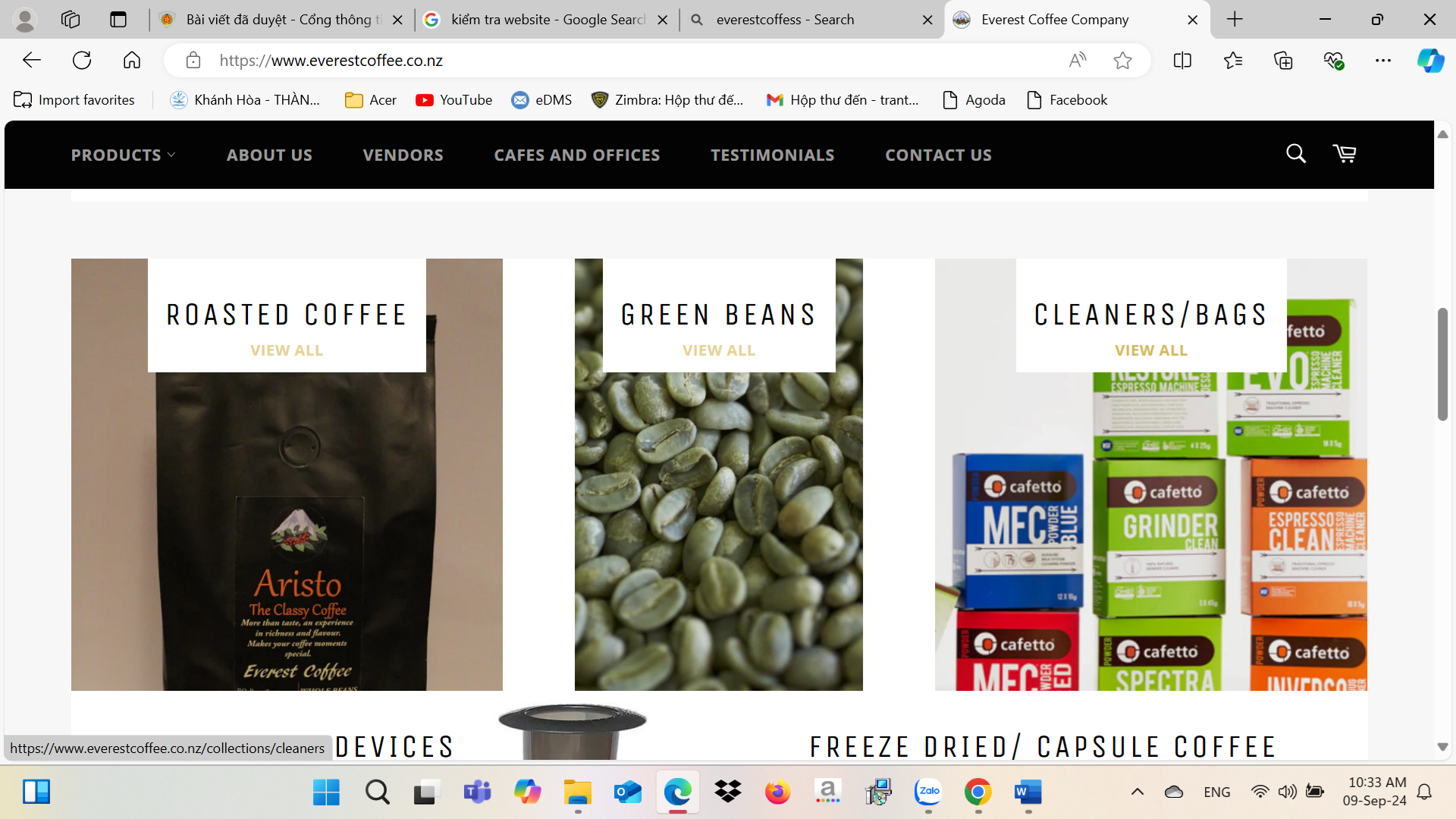Open the Split screen icon
The width and height of the screenshot is (1456, 819).
(x=1182, y=61)
